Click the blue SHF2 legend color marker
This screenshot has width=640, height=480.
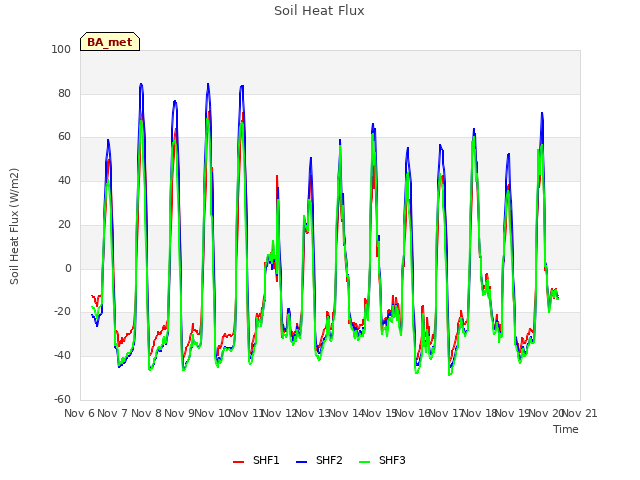click(x=301, y=462)
